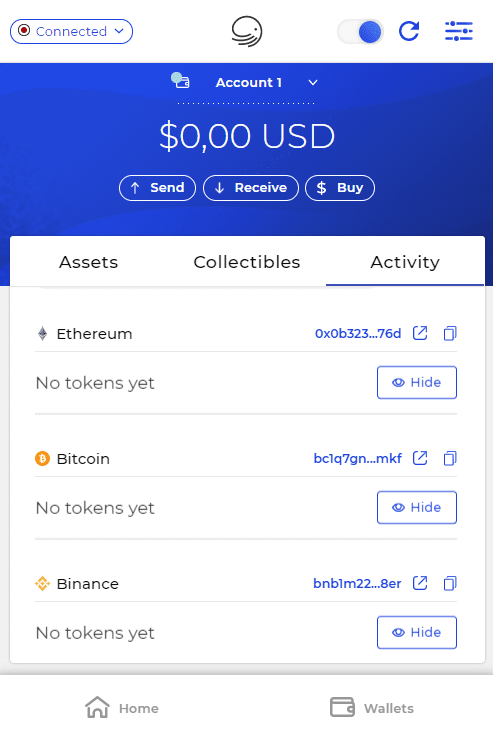
Task: Hide the Ethereum tokens section
Action: (x=417, y=382)
